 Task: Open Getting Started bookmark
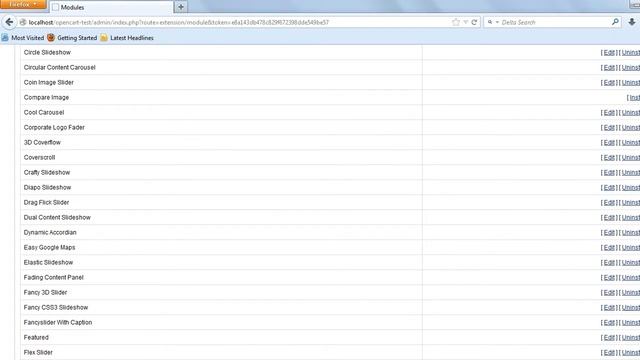[x=72, y=38]
